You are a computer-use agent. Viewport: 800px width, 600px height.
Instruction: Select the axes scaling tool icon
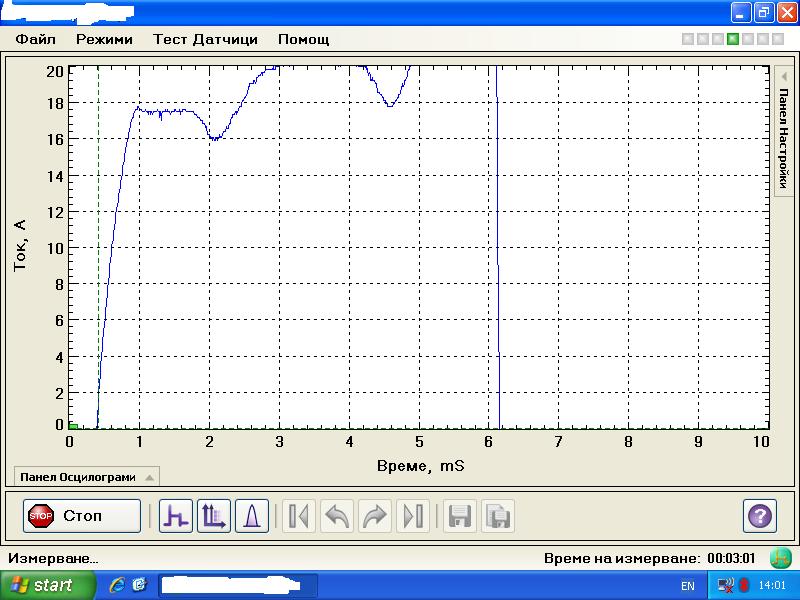[x=214, y=516]
